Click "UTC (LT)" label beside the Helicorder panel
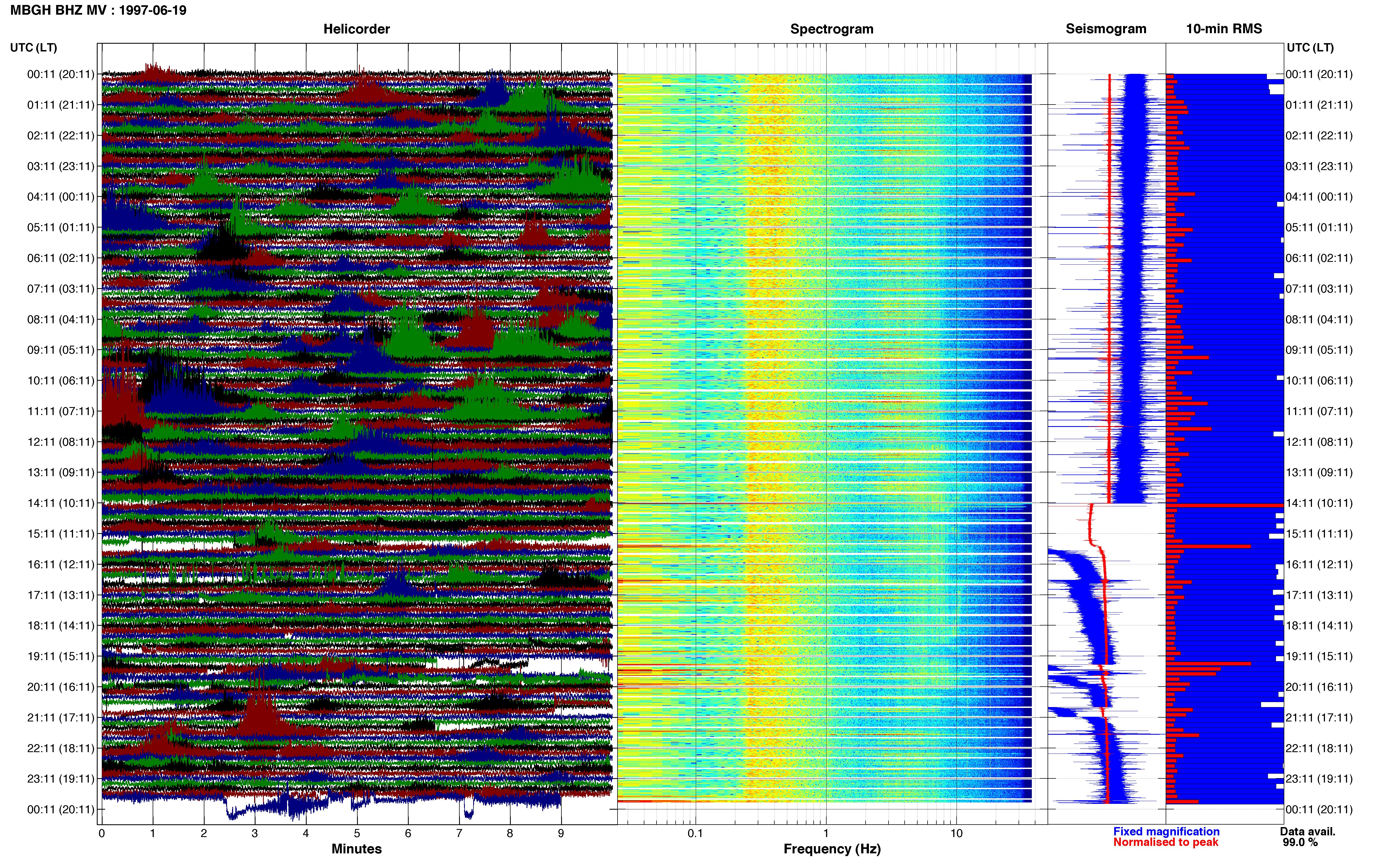Image resolution: width=1388 pixels, height=868 pixels. 34,48
